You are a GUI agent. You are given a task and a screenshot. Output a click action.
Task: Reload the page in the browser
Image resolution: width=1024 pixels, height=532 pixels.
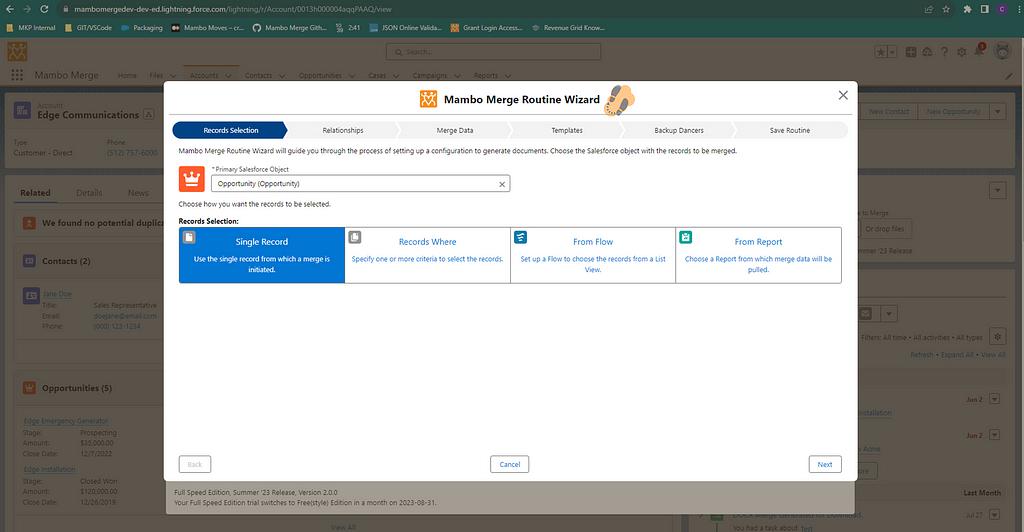click(44, 8)
